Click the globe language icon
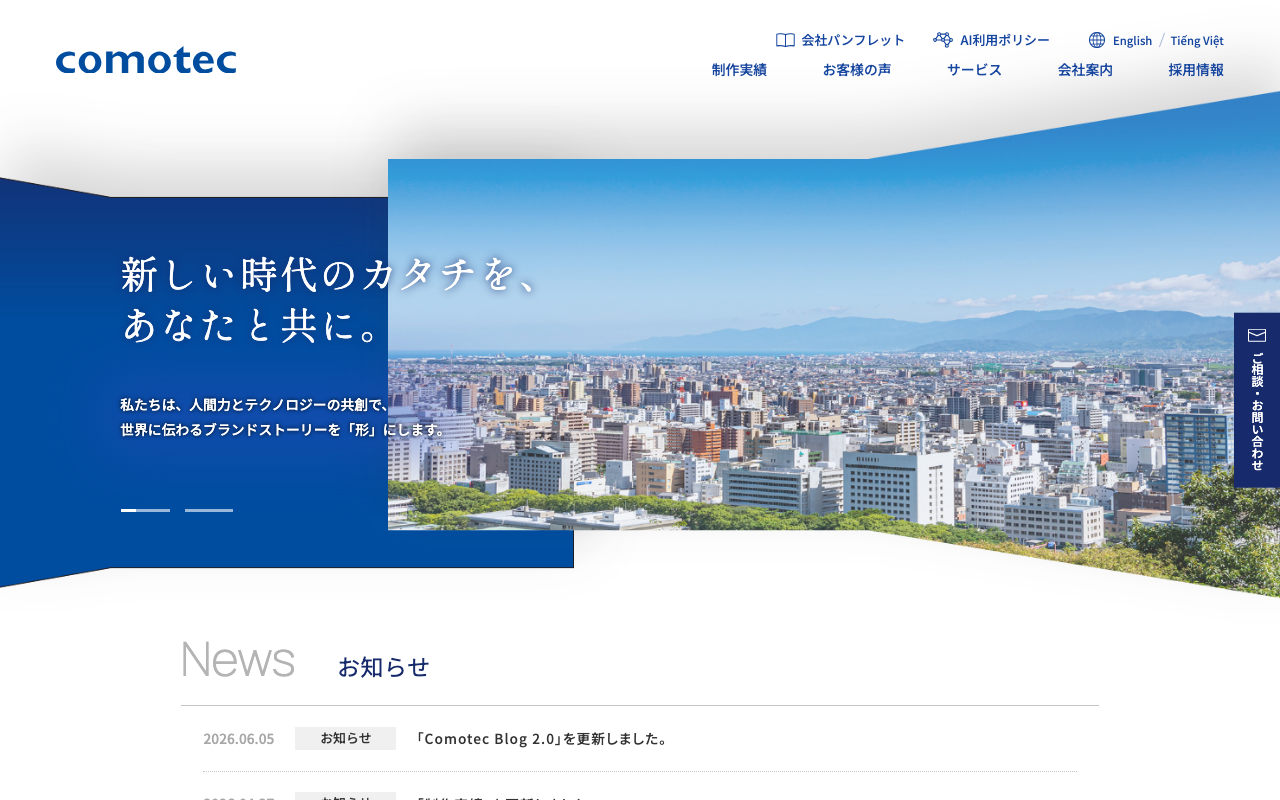The width and height of the screenshot is (1280, 800). pos(1097,40)
